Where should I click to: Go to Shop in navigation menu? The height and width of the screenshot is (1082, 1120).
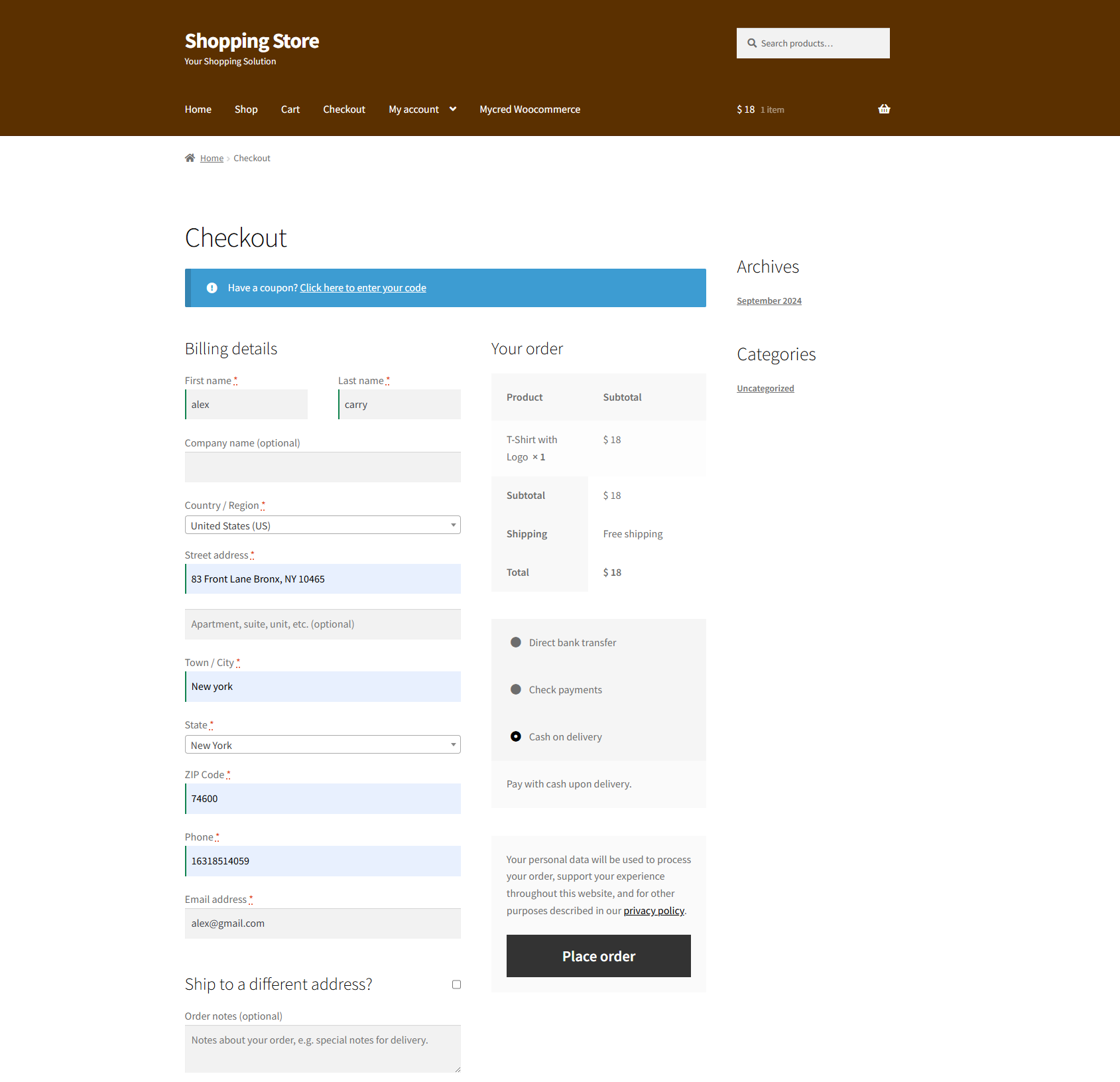(x=246, y=109)
